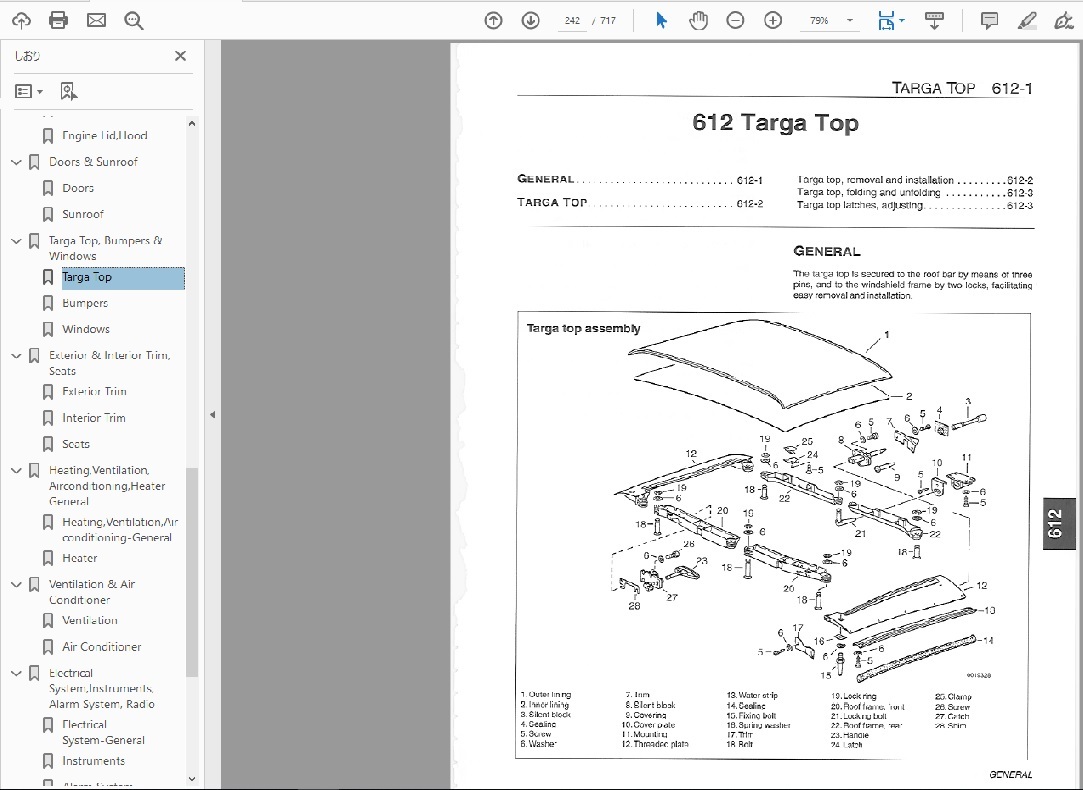Click bookmark icon beside Heater
This screenshot has height=790, width=1083.
(x=48, y=558)
